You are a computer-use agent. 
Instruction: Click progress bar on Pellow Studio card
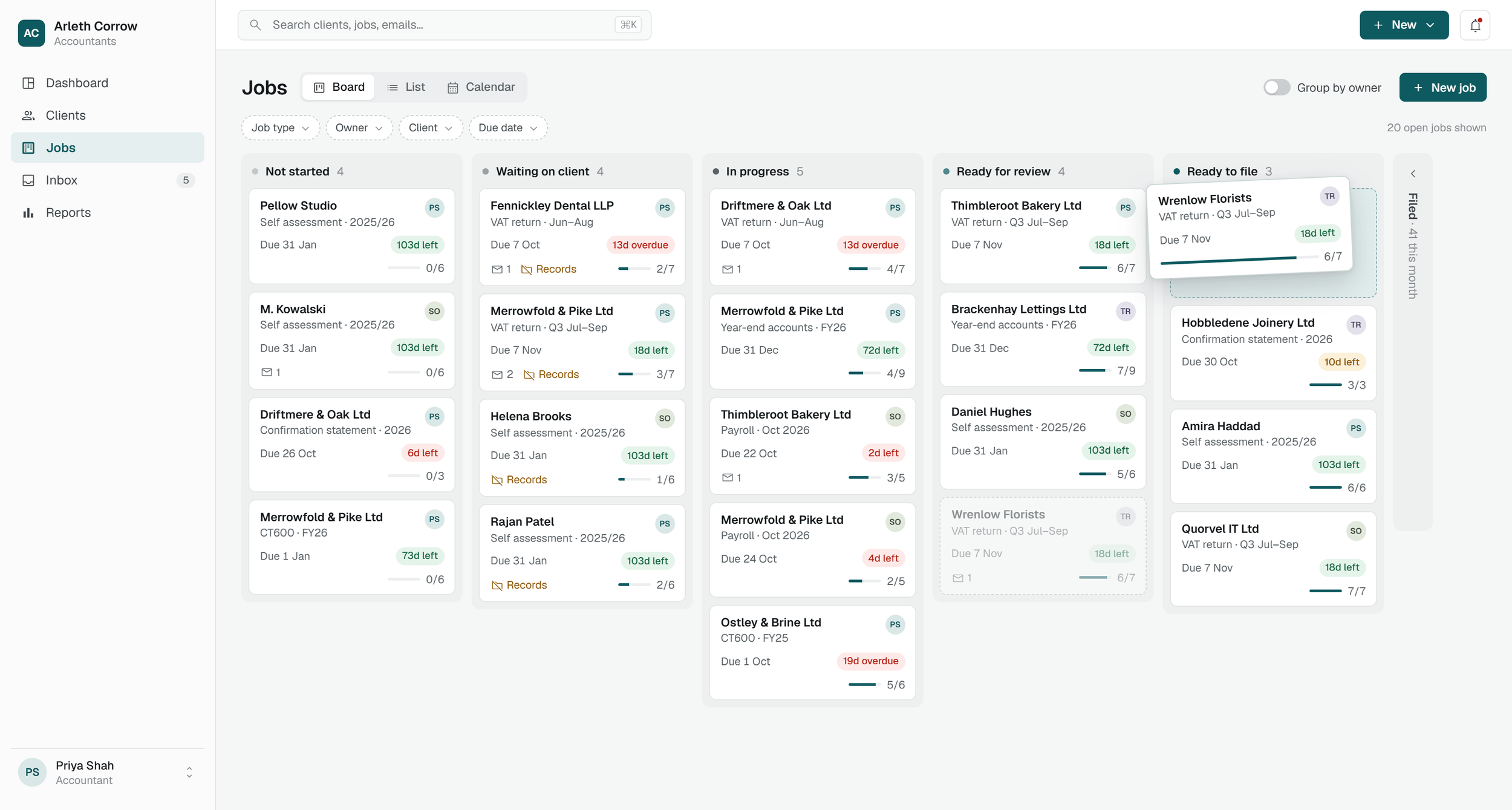point(403,267)
